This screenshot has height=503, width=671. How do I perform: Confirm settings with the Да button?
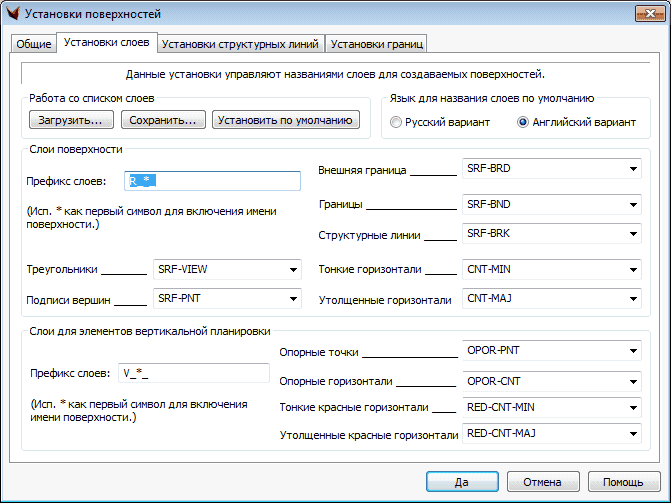pos(461,481)
